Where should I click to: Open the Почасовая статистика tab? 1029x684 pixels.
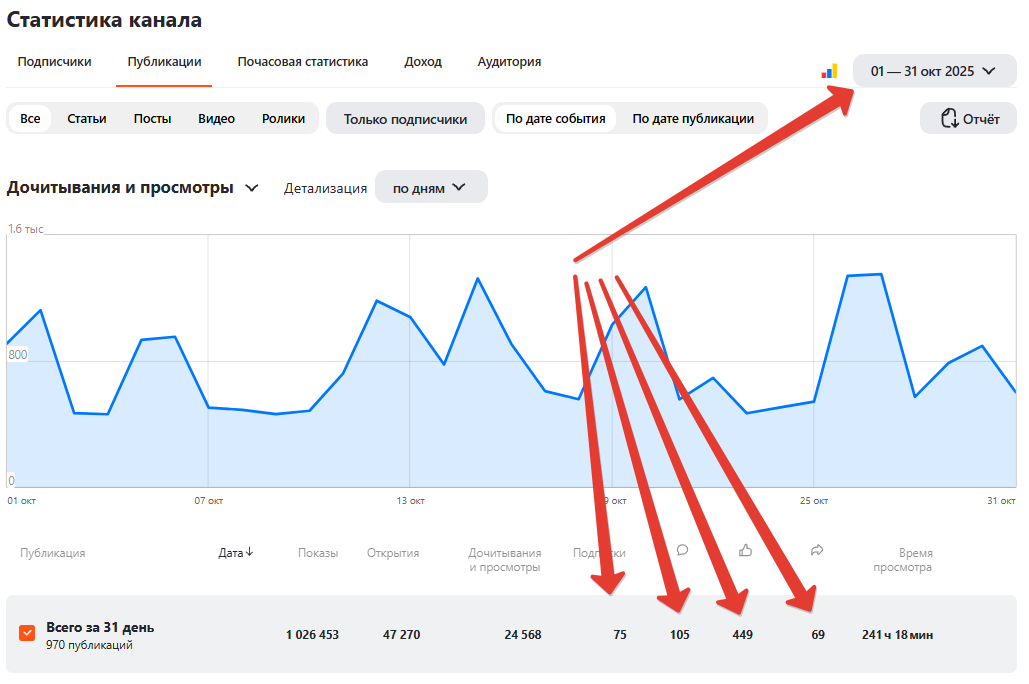303,62
